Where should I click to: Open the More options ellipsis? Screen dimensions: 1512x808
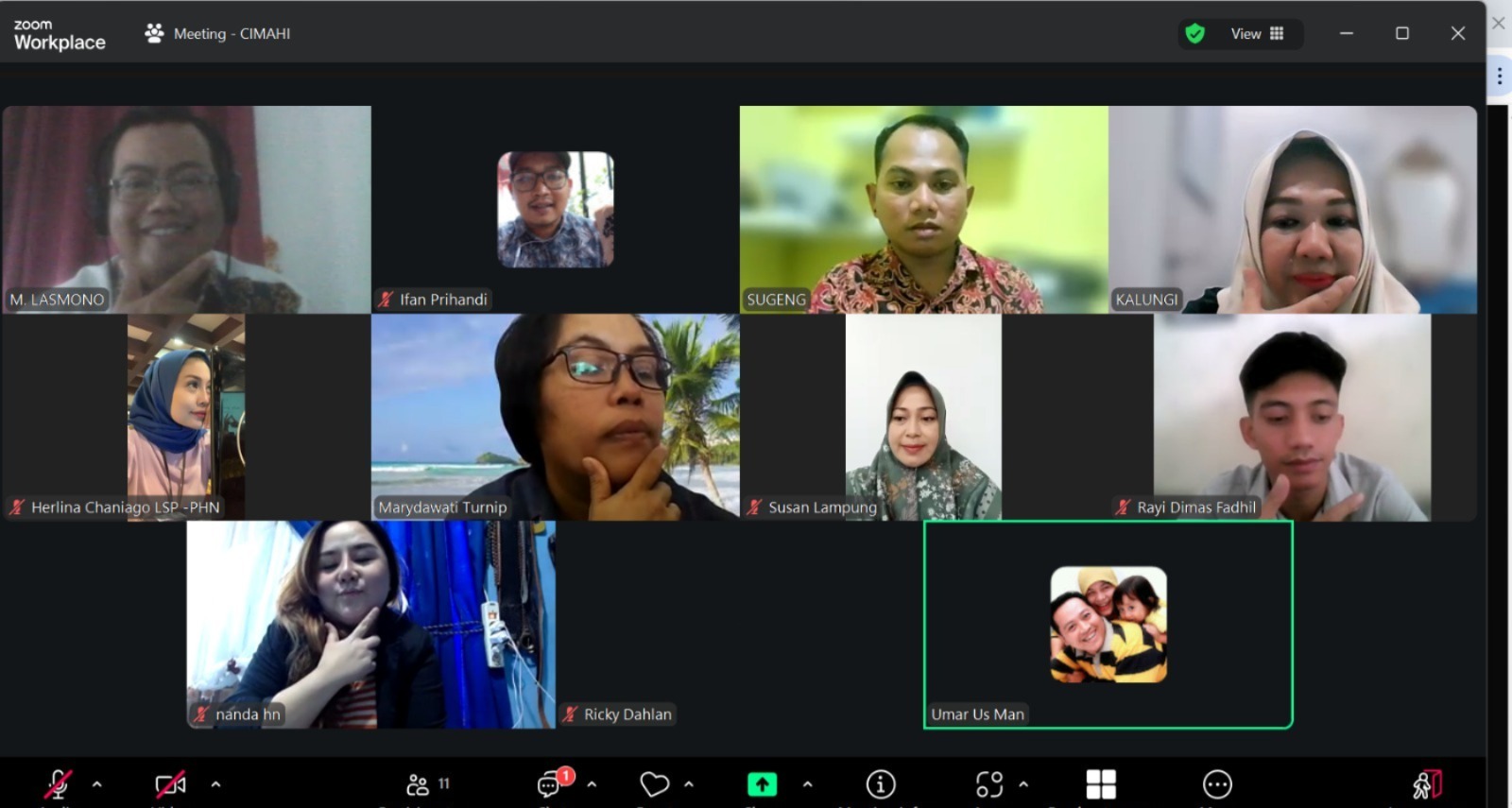point(1217,784)
